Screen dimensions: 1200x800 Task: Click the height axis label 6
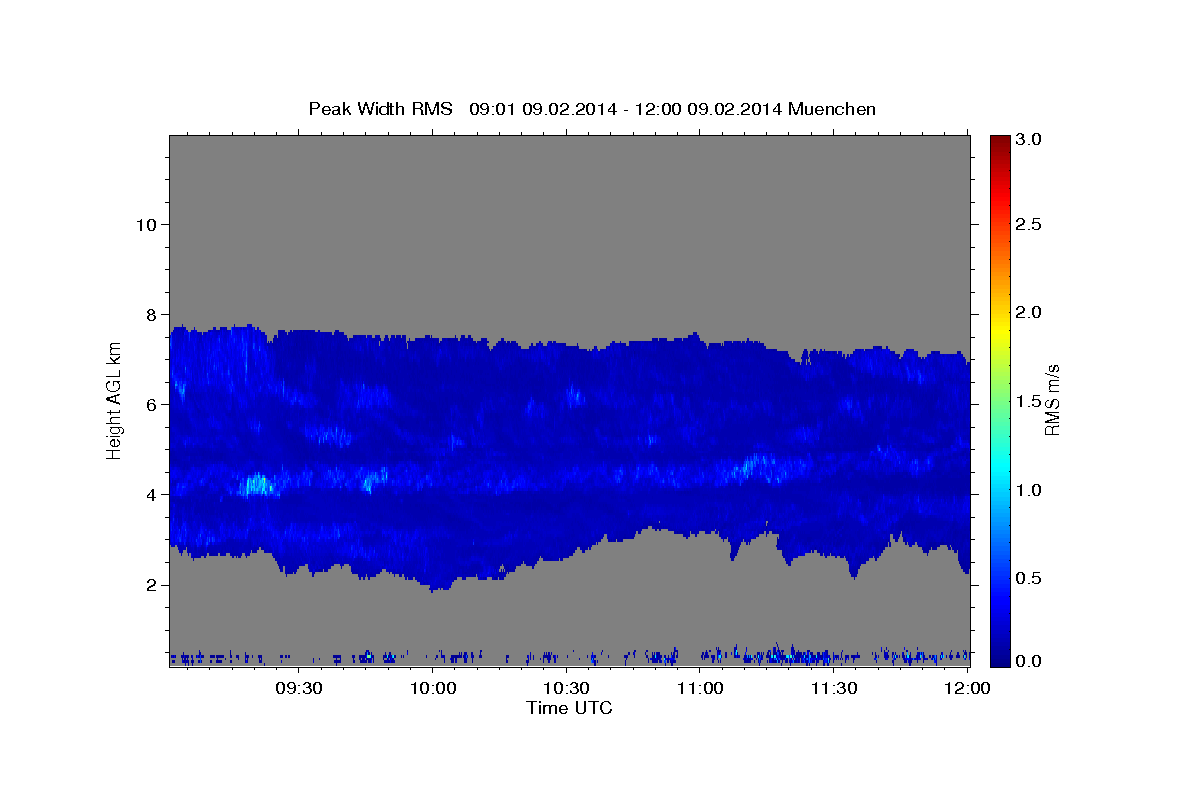point(151,404)
